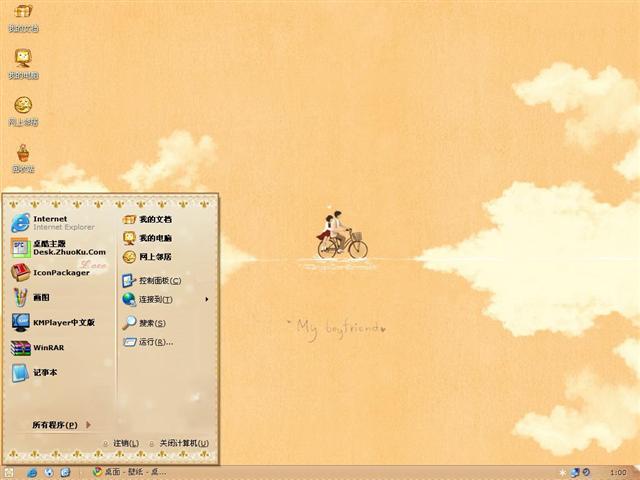The image size is (640, 480).
Task: Open the My Computer desktop icon
Action: tap(23, 64)
